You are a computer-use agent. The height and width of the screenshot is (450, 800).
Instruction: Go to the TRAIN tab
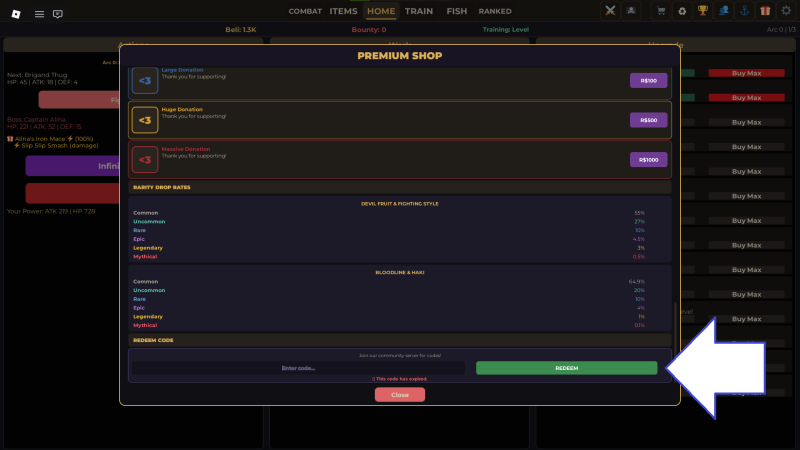(x=419, y=12)
